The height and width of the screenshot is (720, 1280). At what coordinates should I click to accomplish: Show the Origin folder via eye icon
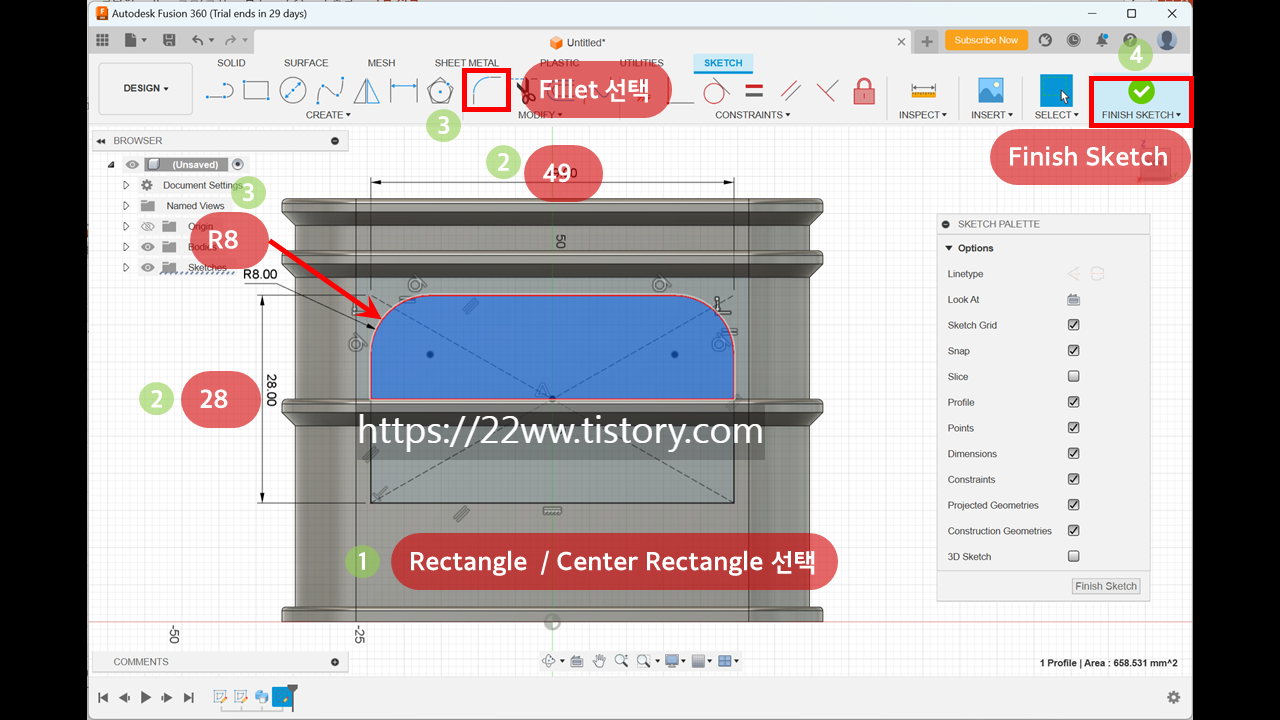(148, 226)
